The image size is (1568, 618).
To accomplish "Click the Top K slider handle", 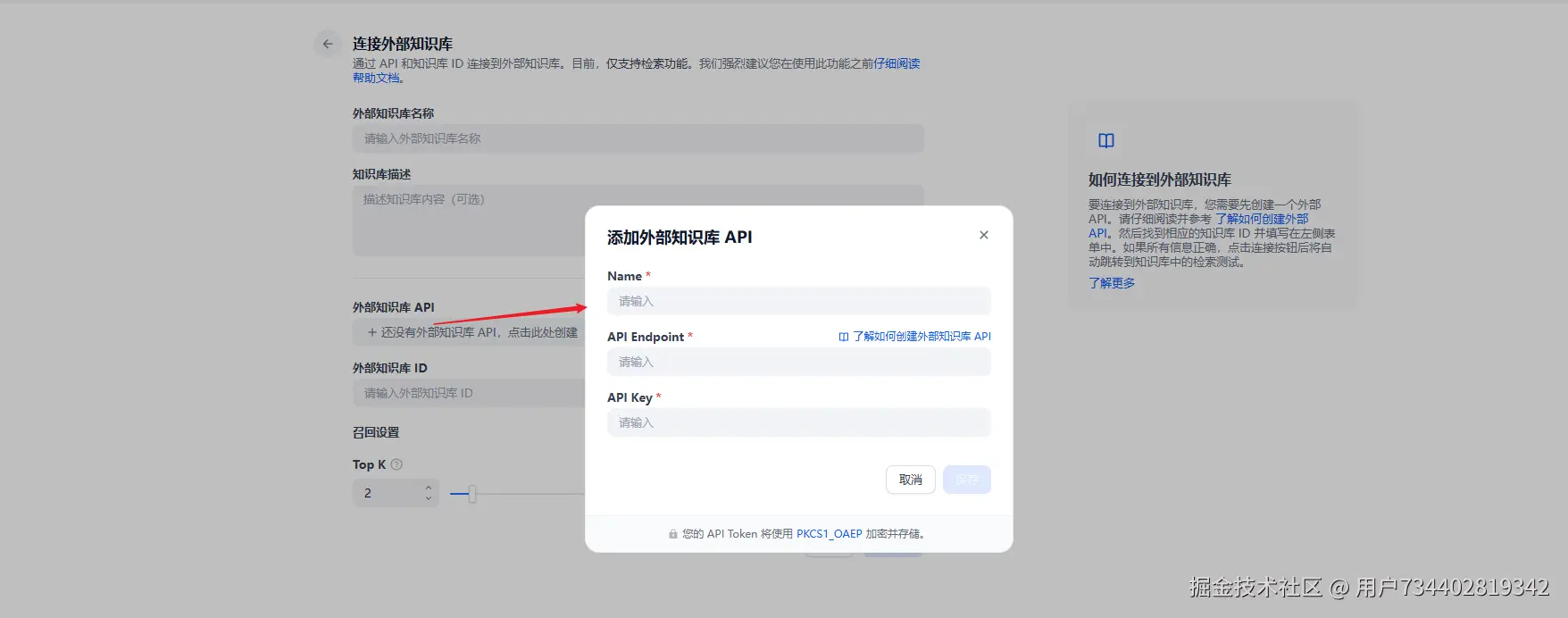I will pyautogui.click(x=472, y=494).
